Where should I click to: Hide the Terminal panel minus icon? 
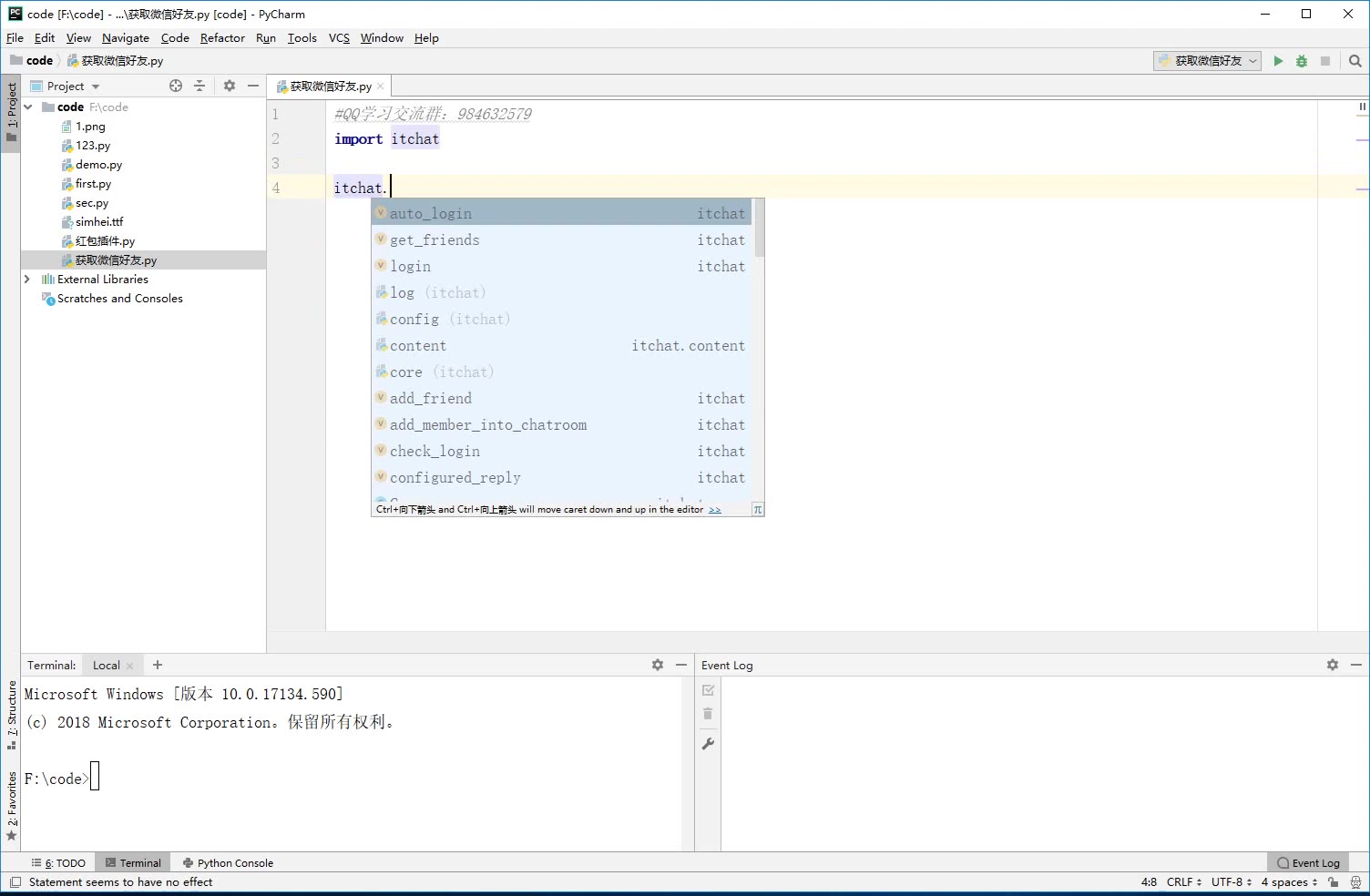click(681, 665)
